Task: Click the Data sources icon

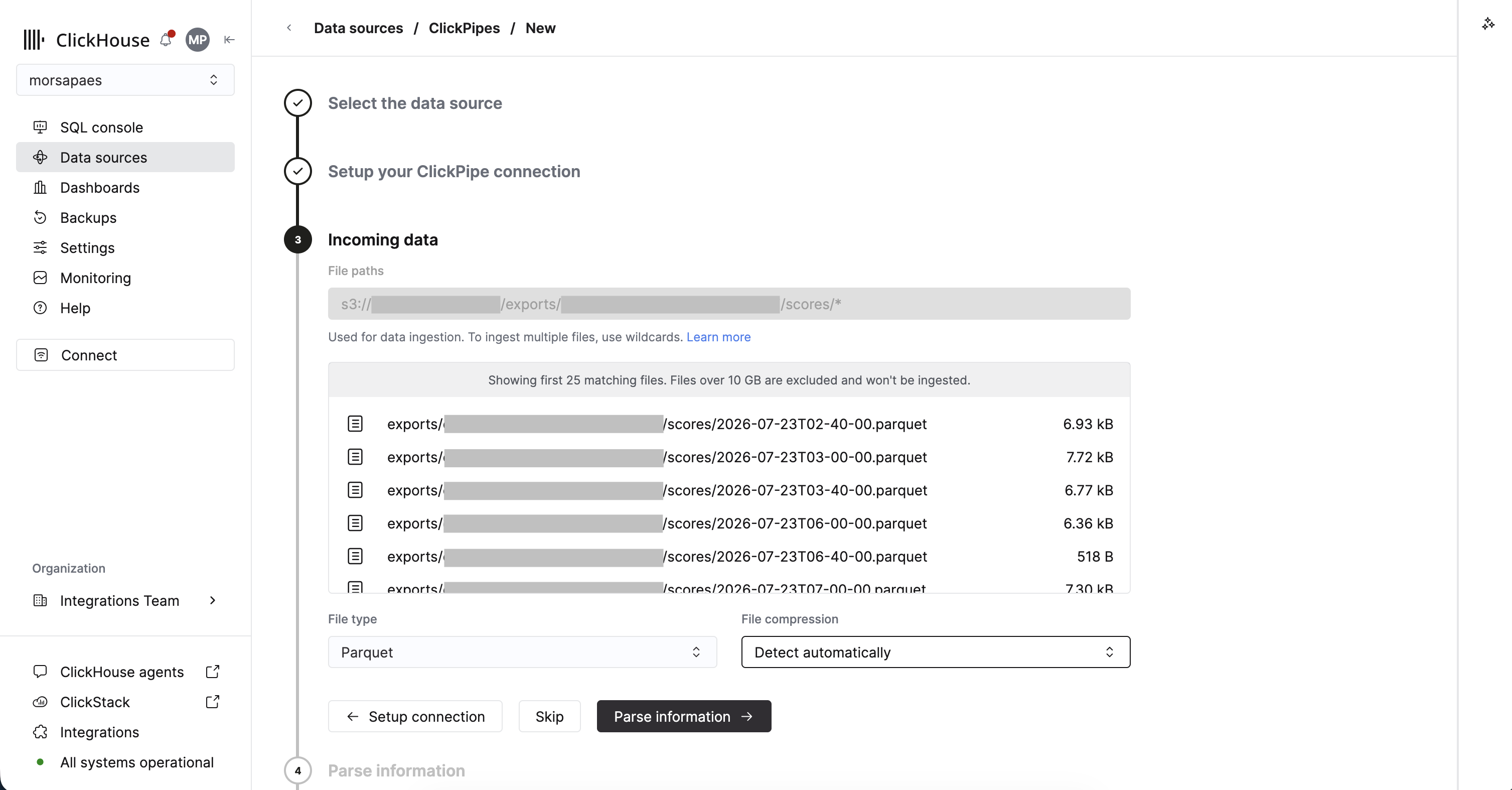Action: (x=40, y=157)
